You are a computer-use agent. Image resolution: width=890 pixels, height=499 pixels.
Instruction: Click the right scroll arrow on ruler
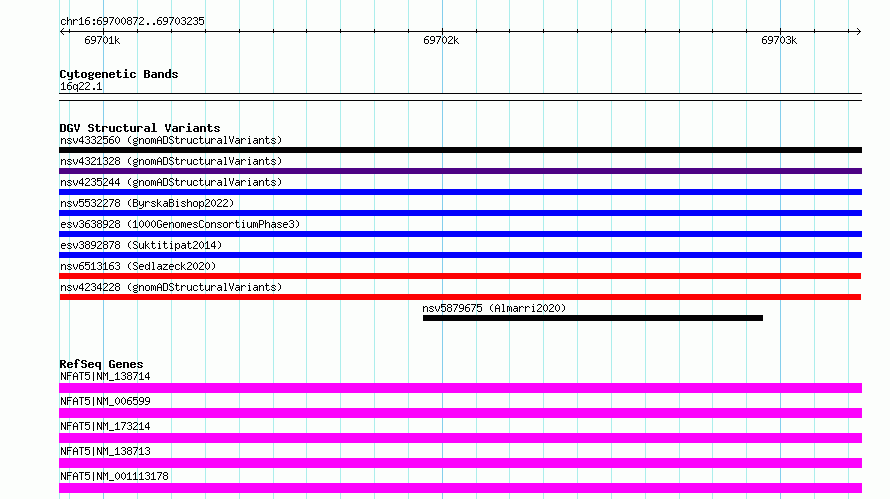coord(858,32)
